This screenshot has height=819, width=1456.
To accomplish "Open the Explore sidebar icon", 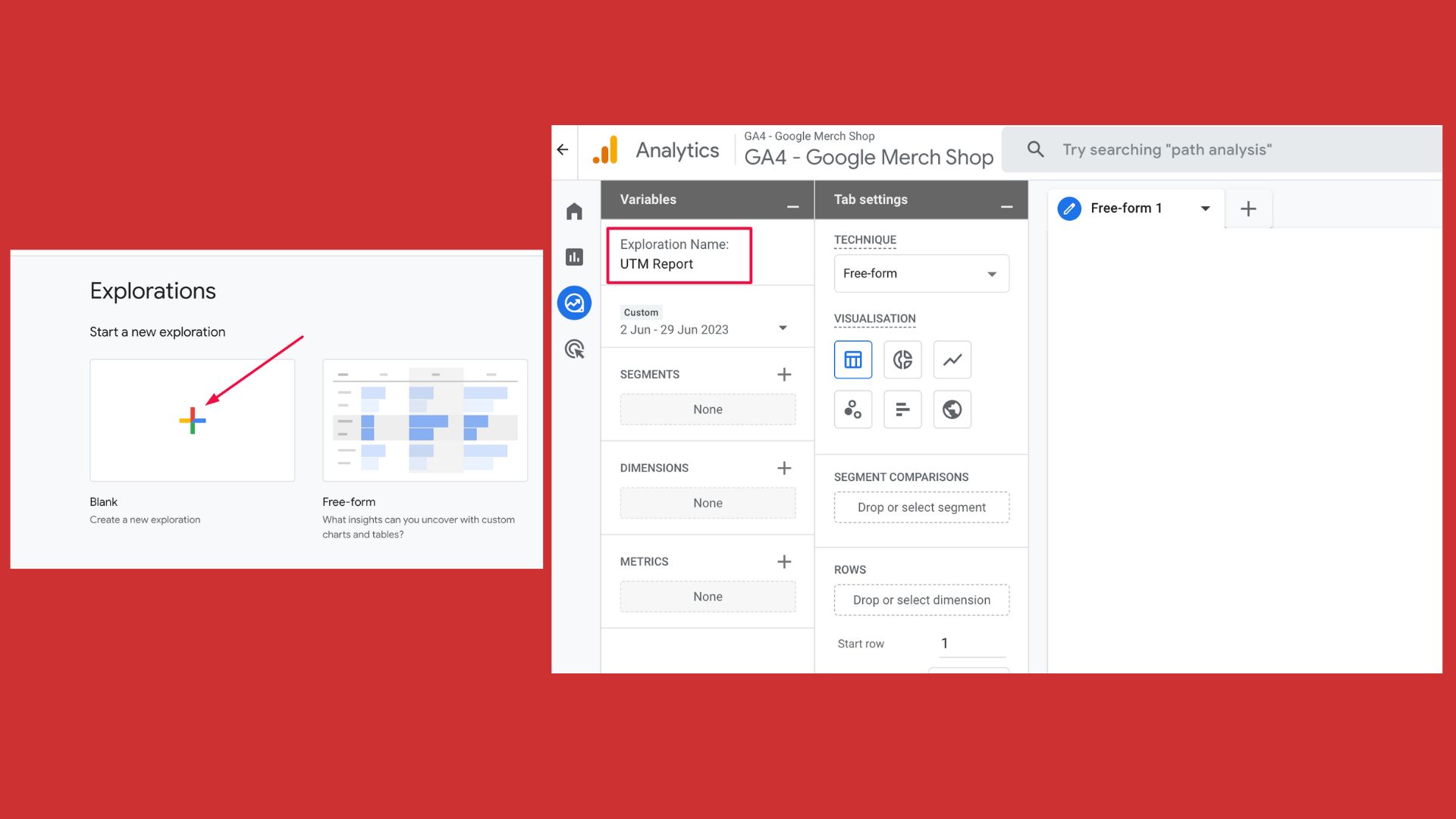I will click(x=574, y=303).
